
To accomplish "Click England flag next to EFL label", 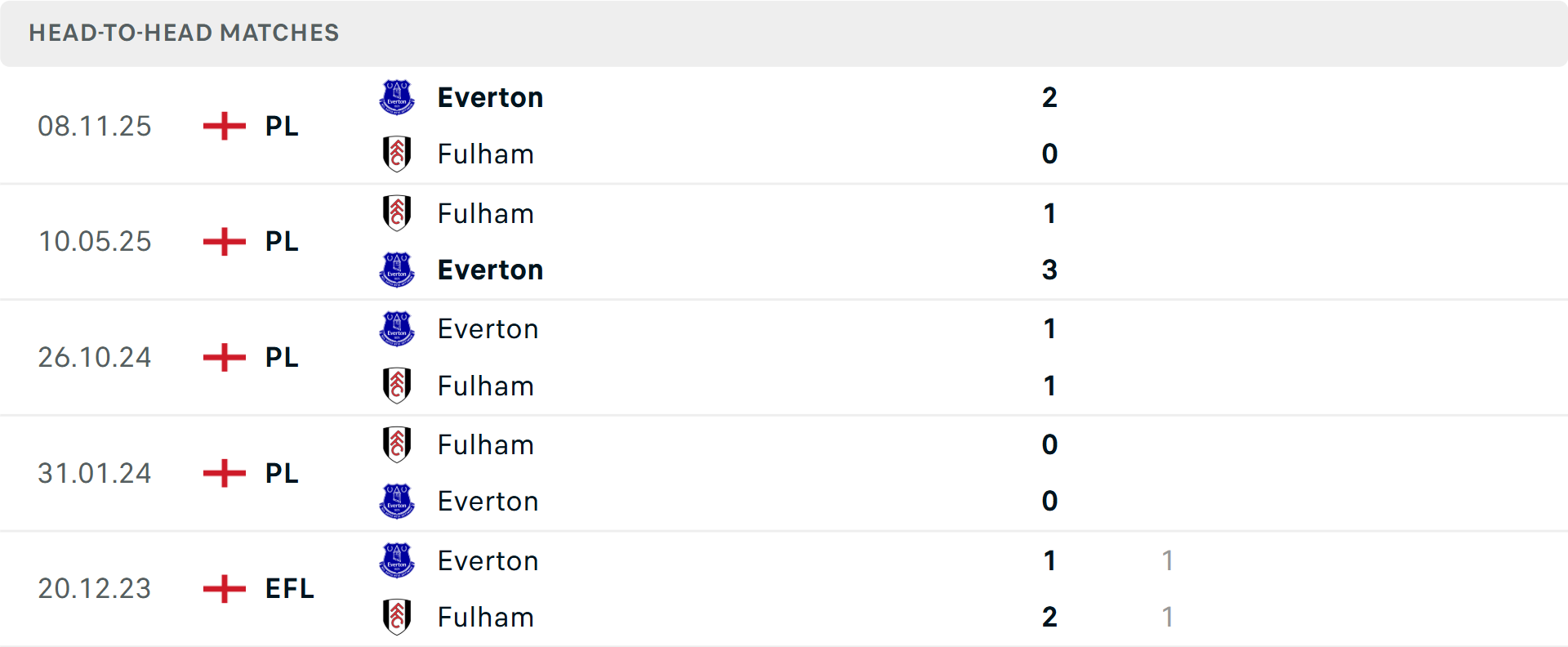I will [x=224, y=588].
